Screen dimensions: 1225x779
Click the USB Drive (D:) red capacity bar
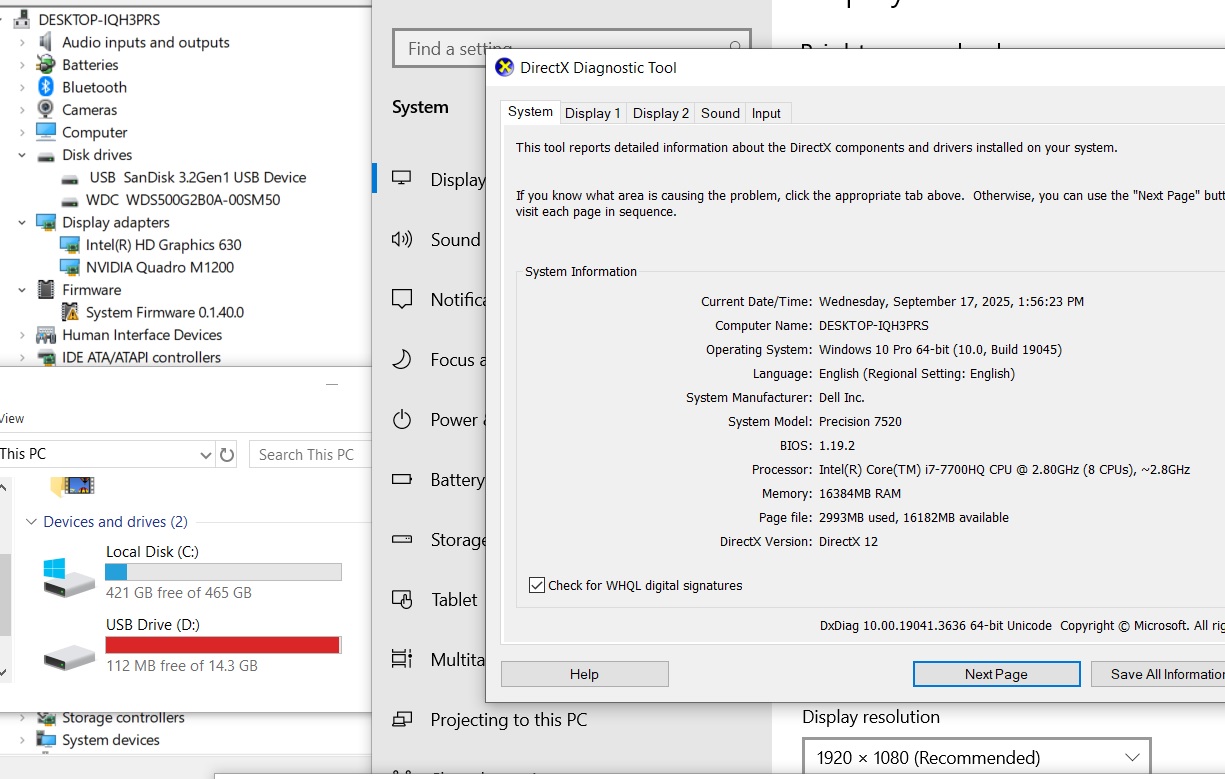tap(223, 645)
